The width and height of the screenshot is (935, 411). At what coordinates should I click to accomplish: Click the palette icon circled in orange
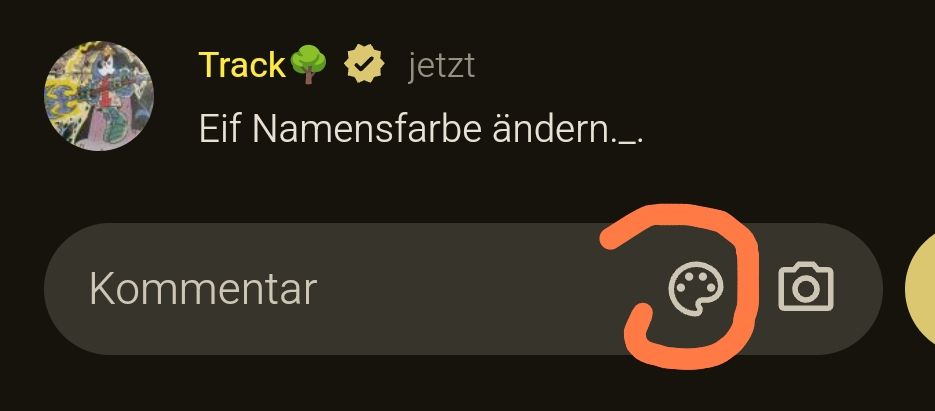(x=696, y=289)
